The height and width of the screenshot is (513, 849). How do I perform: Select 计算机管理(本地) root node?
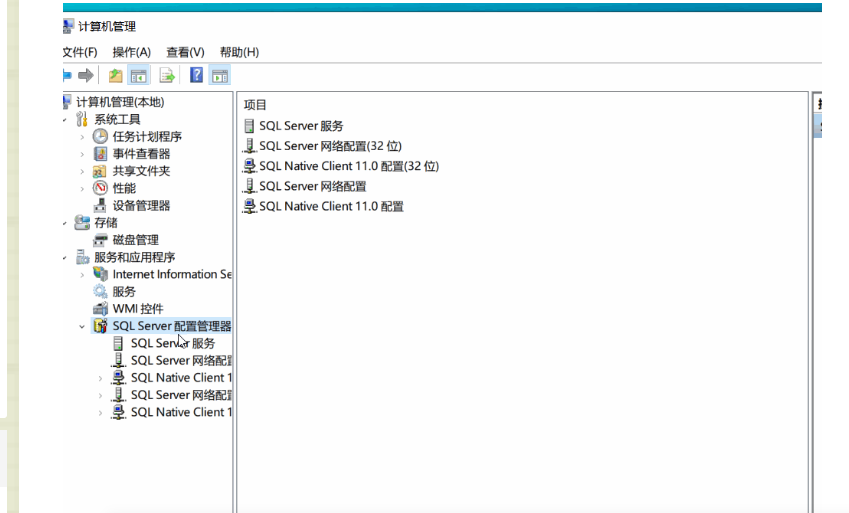pos(120,102)
